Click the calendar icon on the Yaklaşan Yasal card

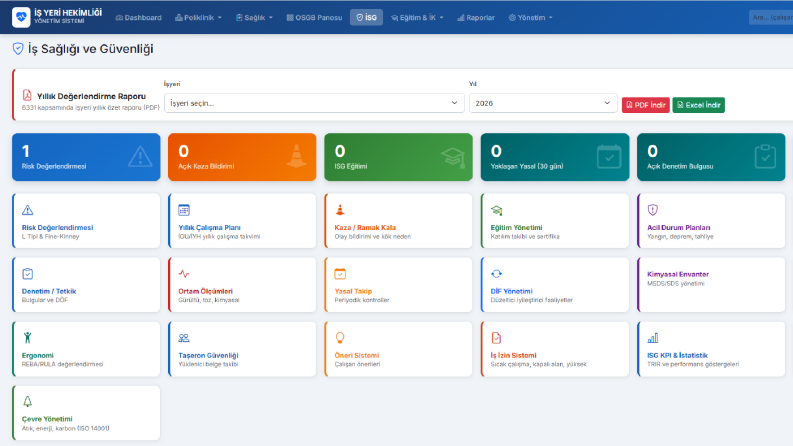609,156
